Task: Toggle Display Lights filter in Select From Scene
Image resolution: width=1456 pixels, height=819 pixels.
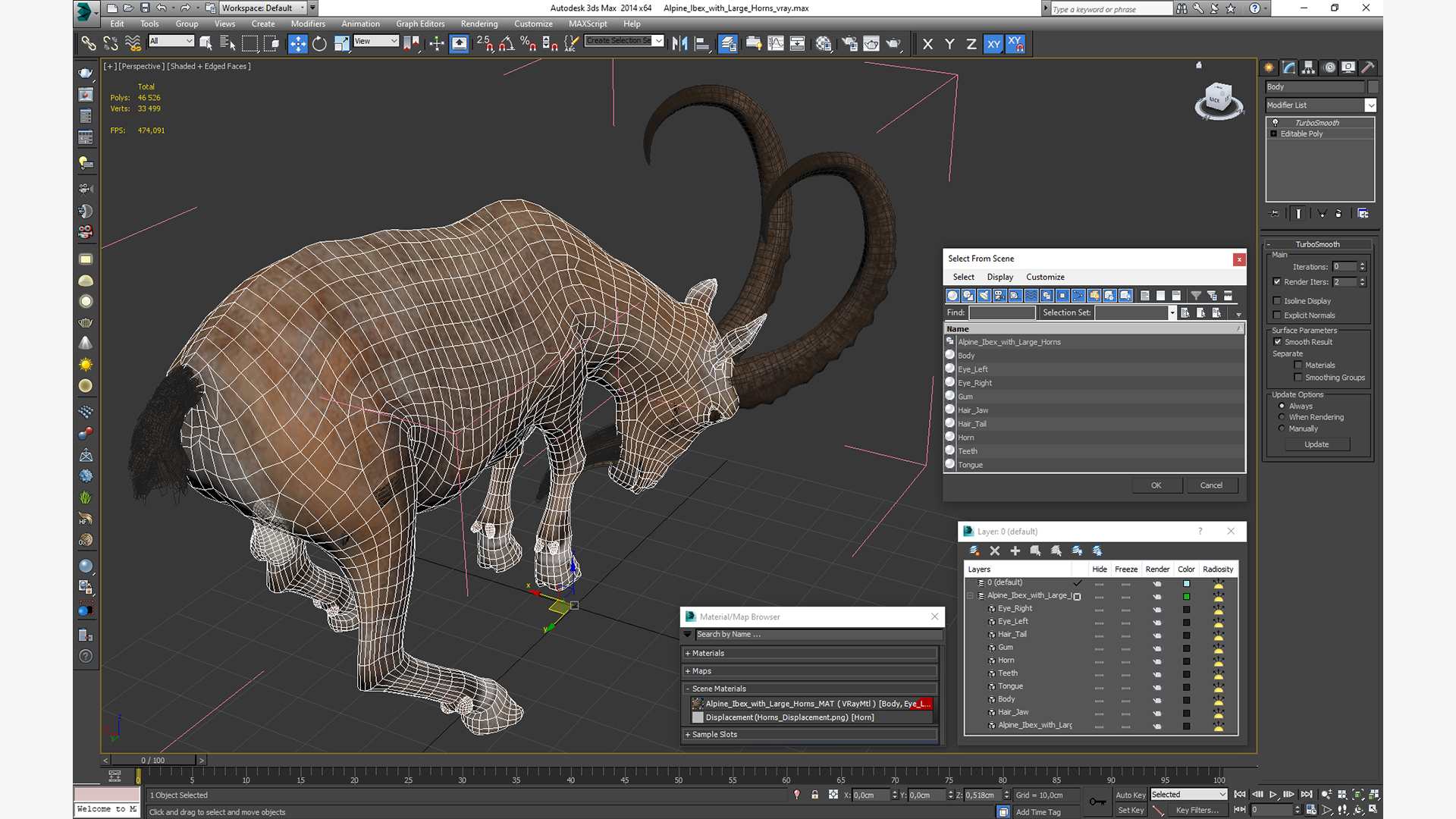Action: 984,296
